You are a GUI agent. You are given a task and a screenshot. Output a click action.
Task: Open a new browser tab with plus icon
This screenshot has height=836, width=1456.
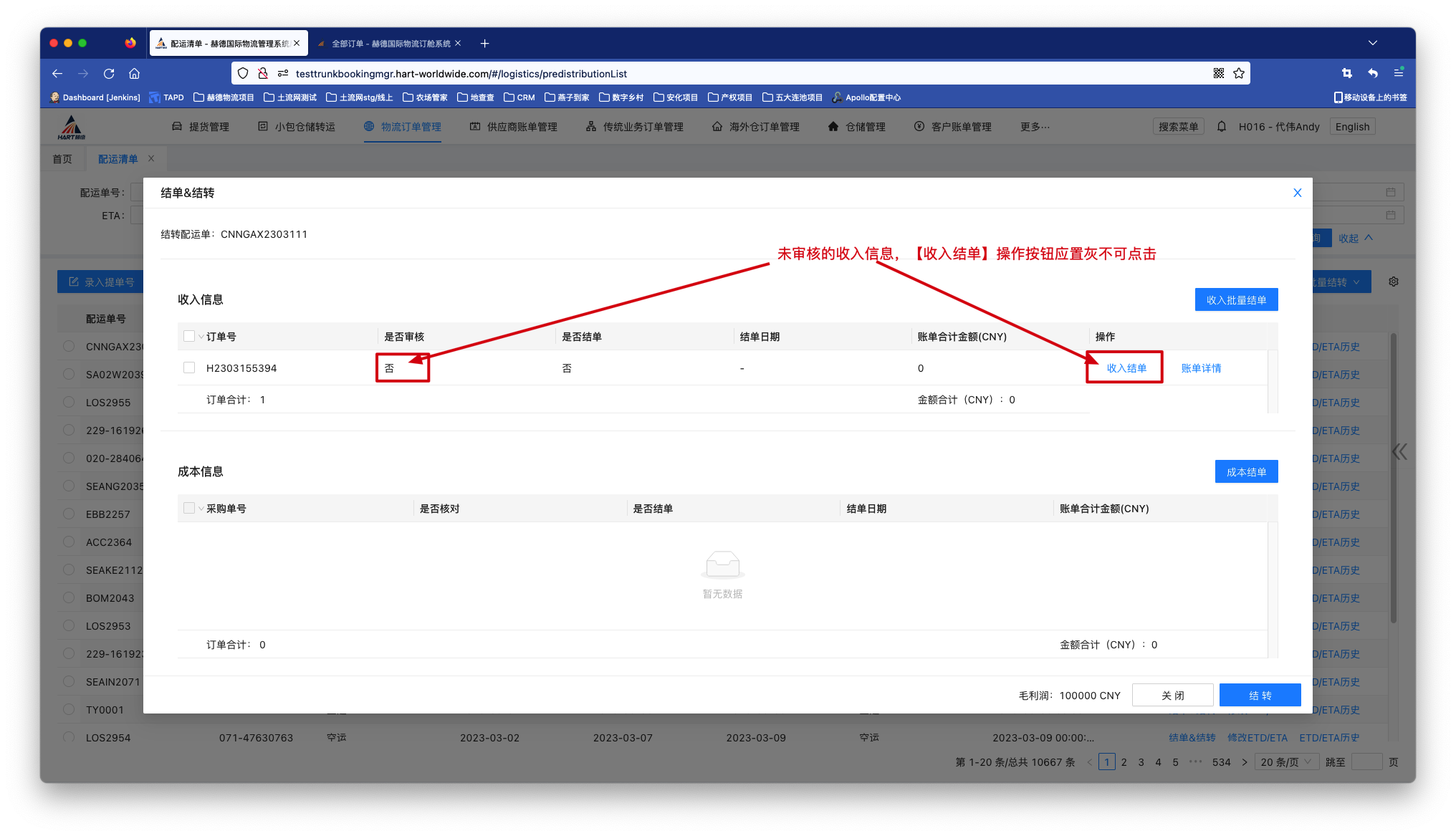pos(484,44)
